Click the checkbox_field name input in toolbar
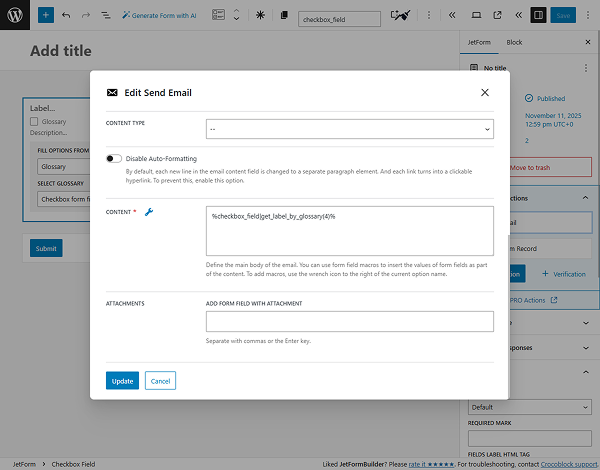Screen dimensions: 600x470 [x=339, y=19]
